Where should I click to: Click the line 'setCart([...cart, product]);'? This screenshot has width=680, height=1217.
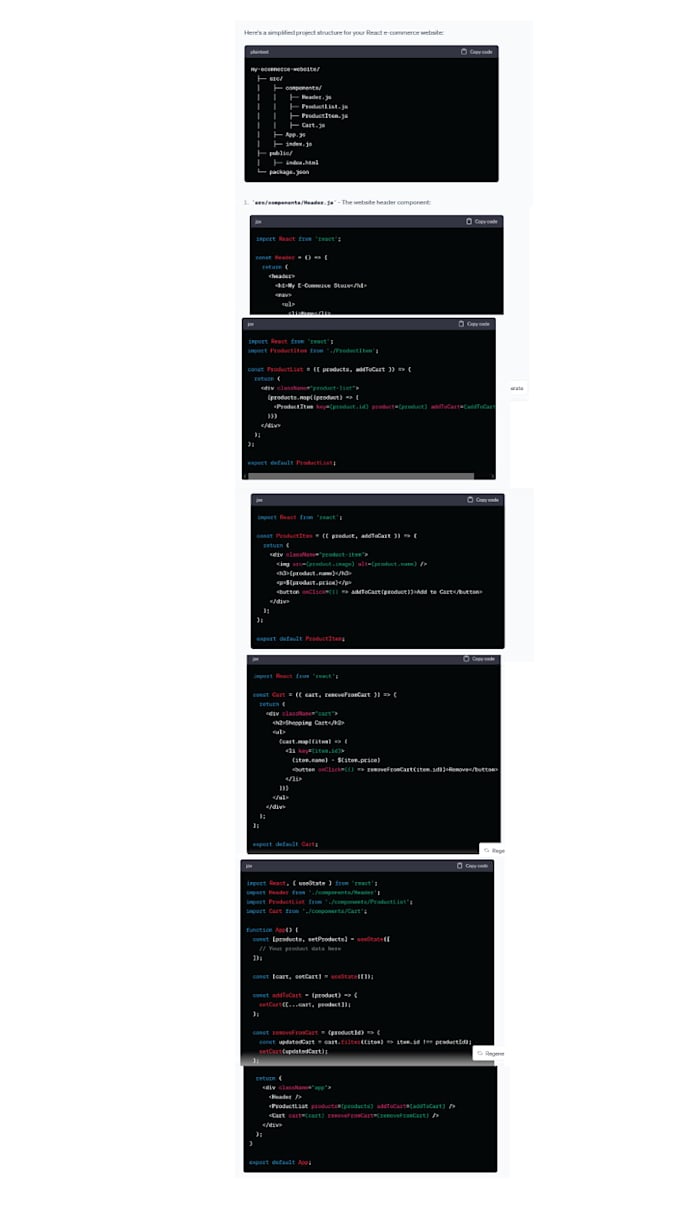point(305,1004)
